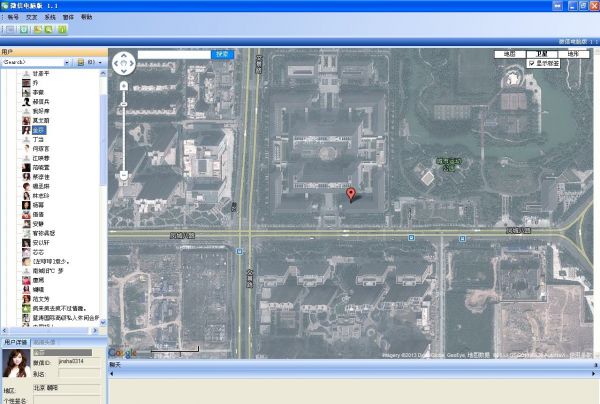The image size is (600, 404).
Task: Open the dropdown arrow after the filter icon
Action: [101, 62]
